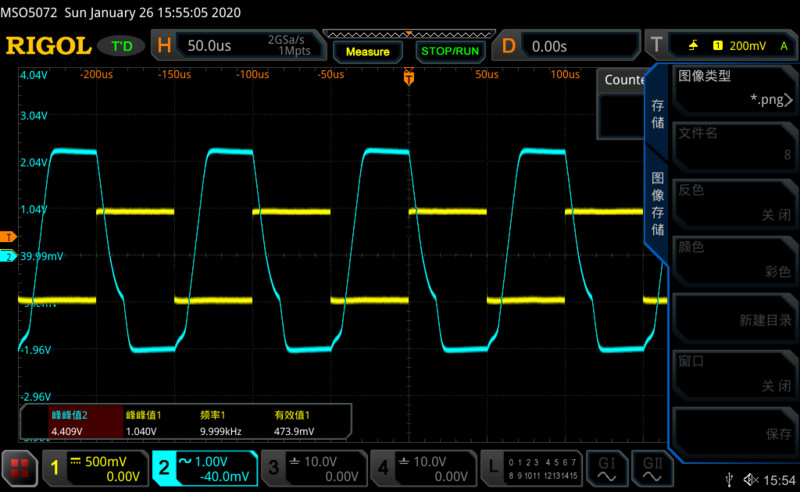
Task: Switch to the 存储 side tab
Action: [x=657, y=113]
